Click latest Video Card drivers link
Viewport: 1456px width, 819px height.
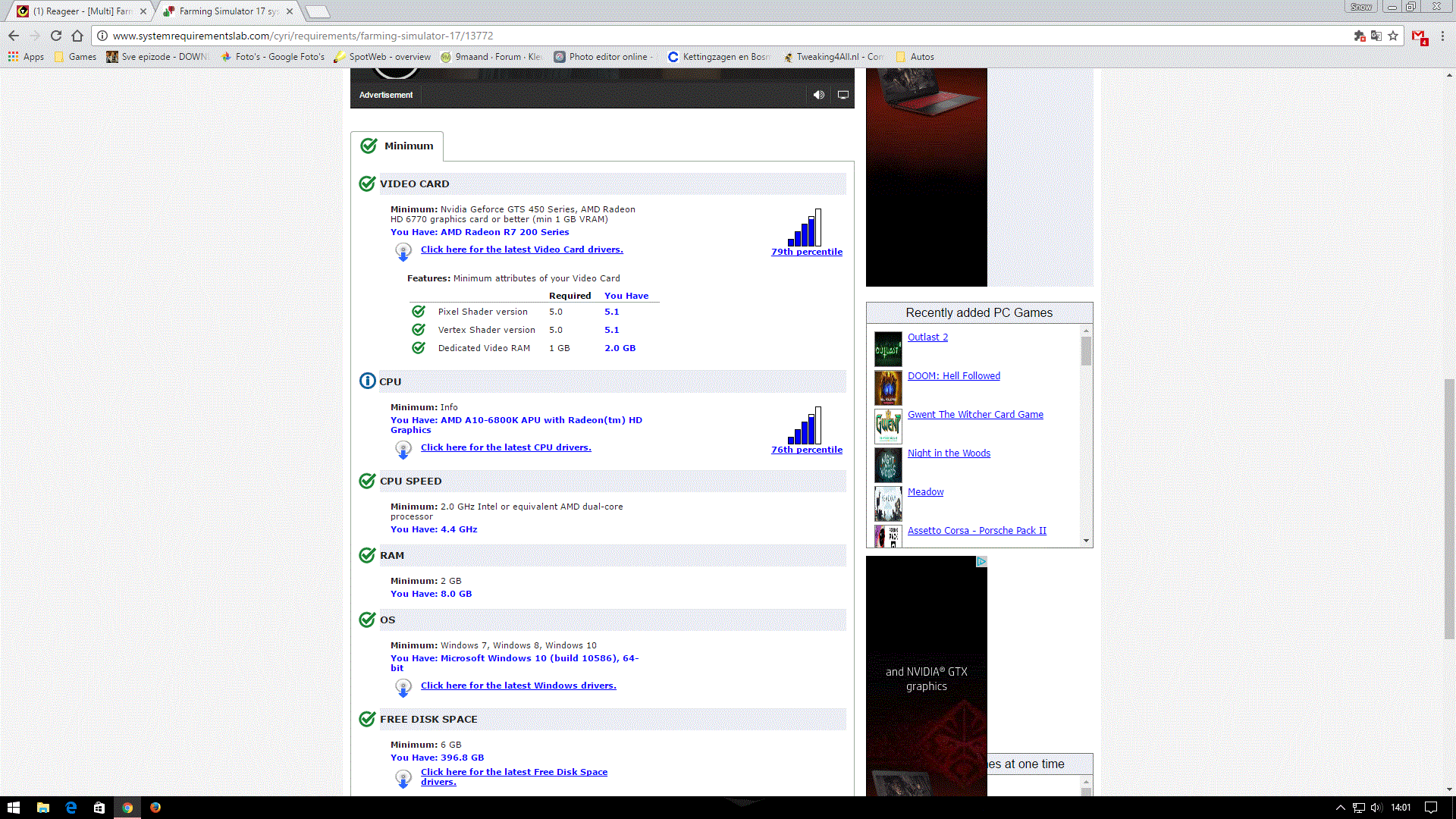click(522, 249)
